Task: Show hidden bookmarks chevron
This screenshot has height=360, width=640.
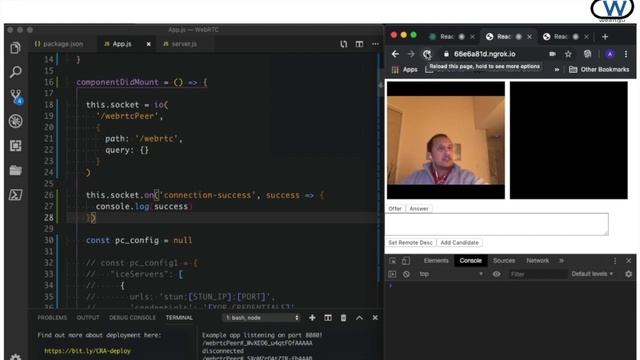Action: click(556, 70)
